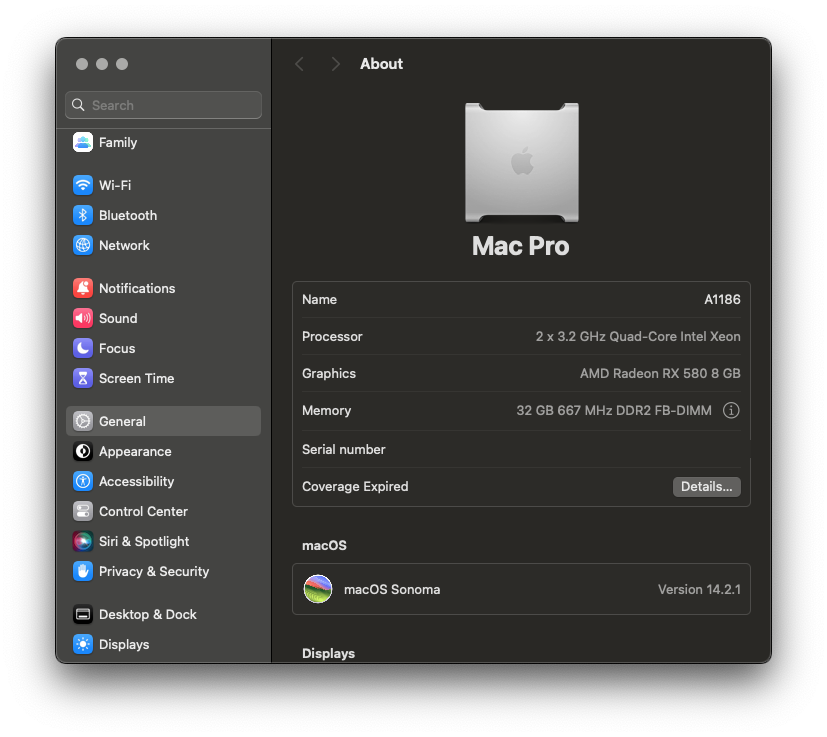The image size is (827, 737).
Task: Go forward with the right chevron
Action: pos(335,64)
